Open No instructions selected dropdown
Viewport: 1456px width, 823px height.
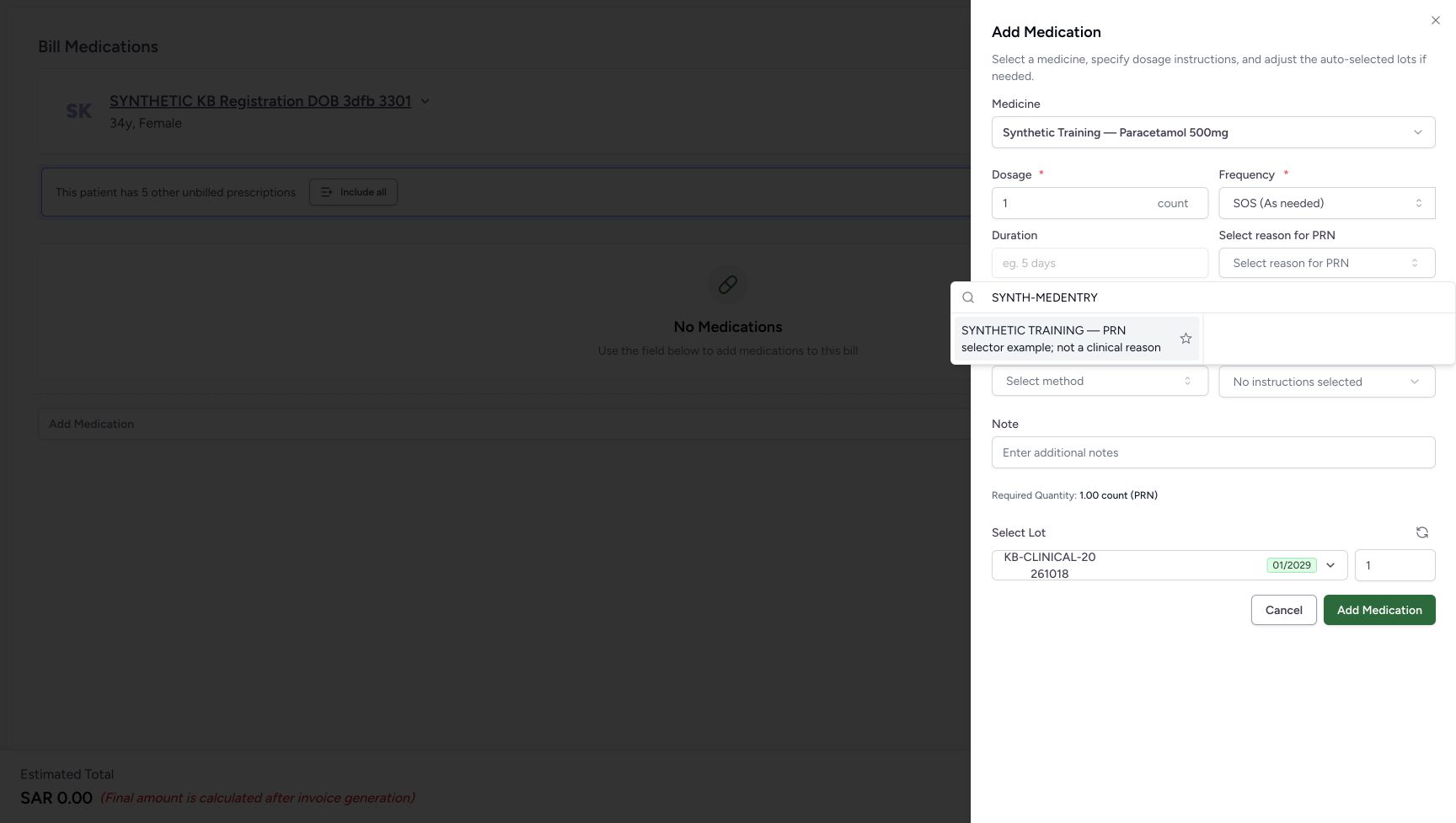click(x=1326, y=382)
